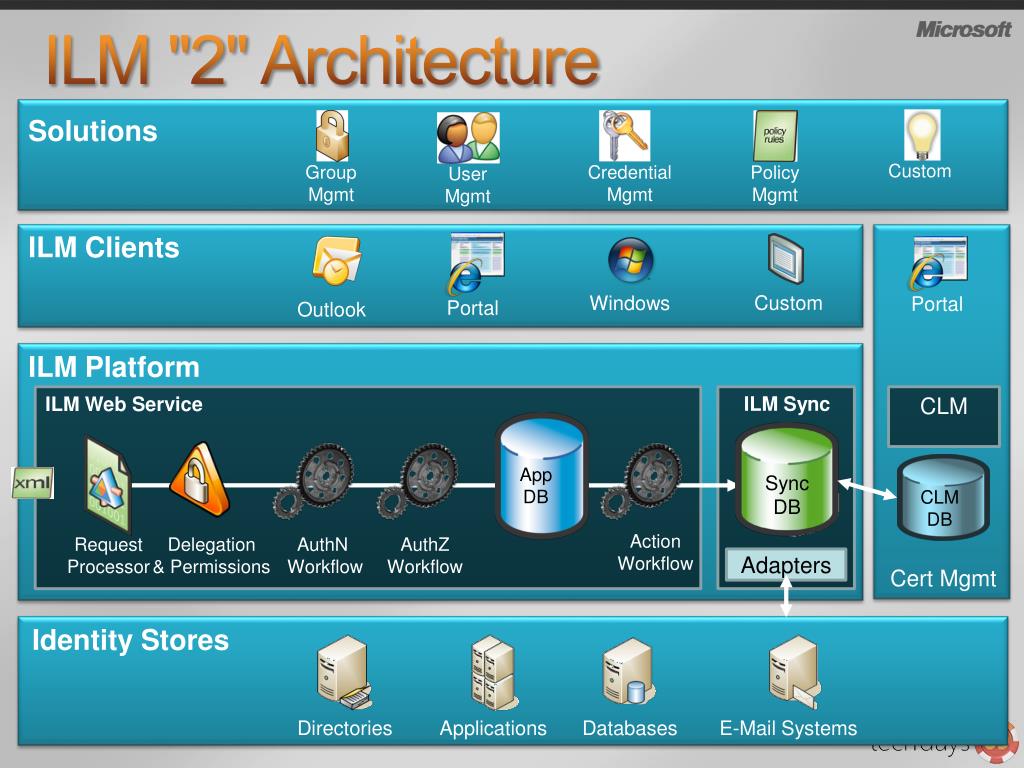The width and height of the screenshot is (1024, 768).
Task: Click the Custom lightbulb icon in Solutions
Action: [x=922, y=135]
